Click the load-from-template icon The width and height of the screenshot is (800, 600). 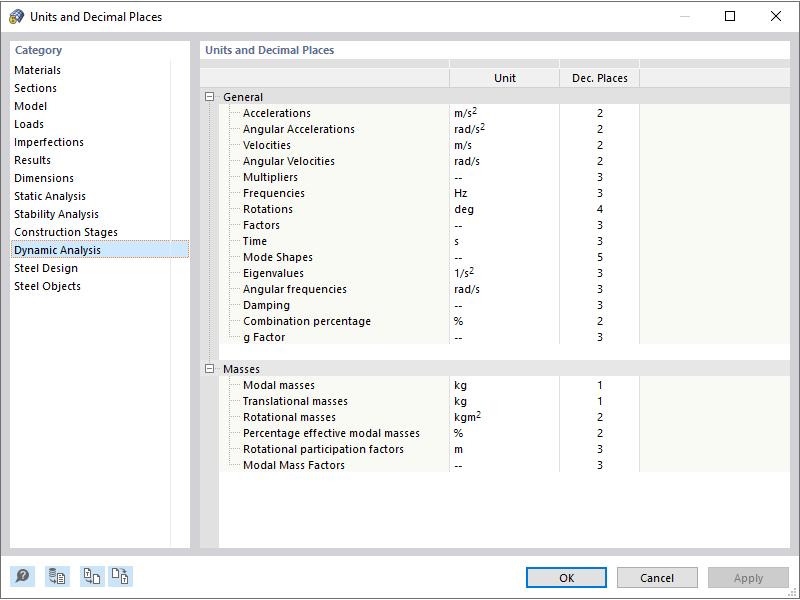click(92, 576)
